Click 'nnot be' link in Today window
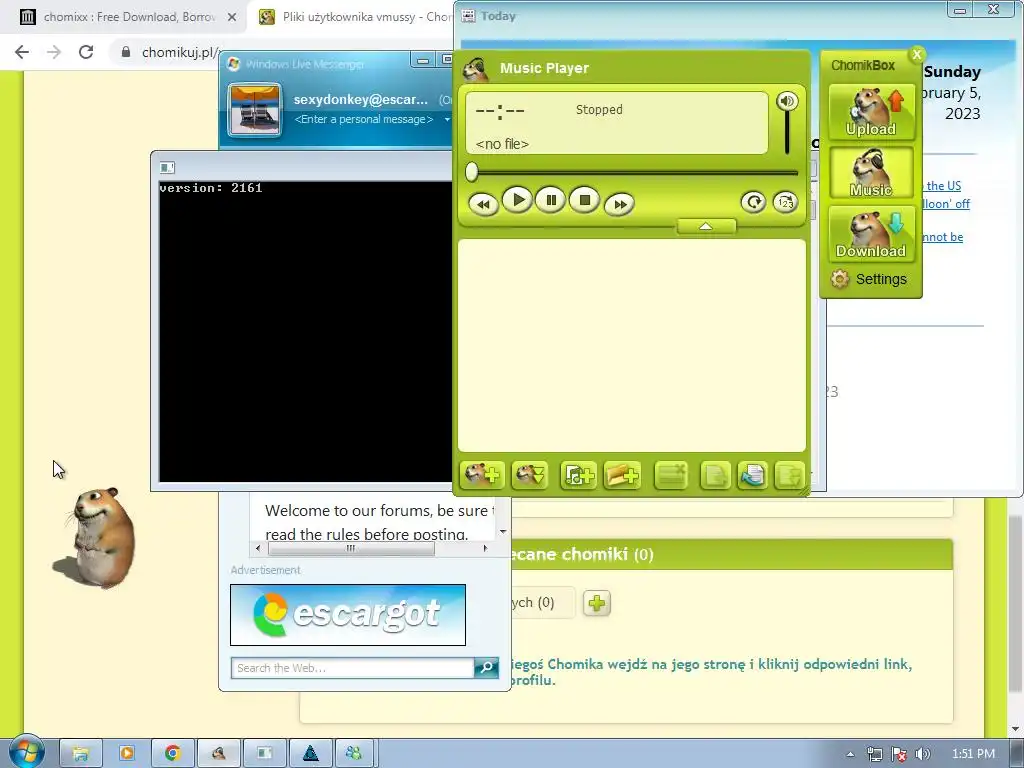 tap(942, 236)
